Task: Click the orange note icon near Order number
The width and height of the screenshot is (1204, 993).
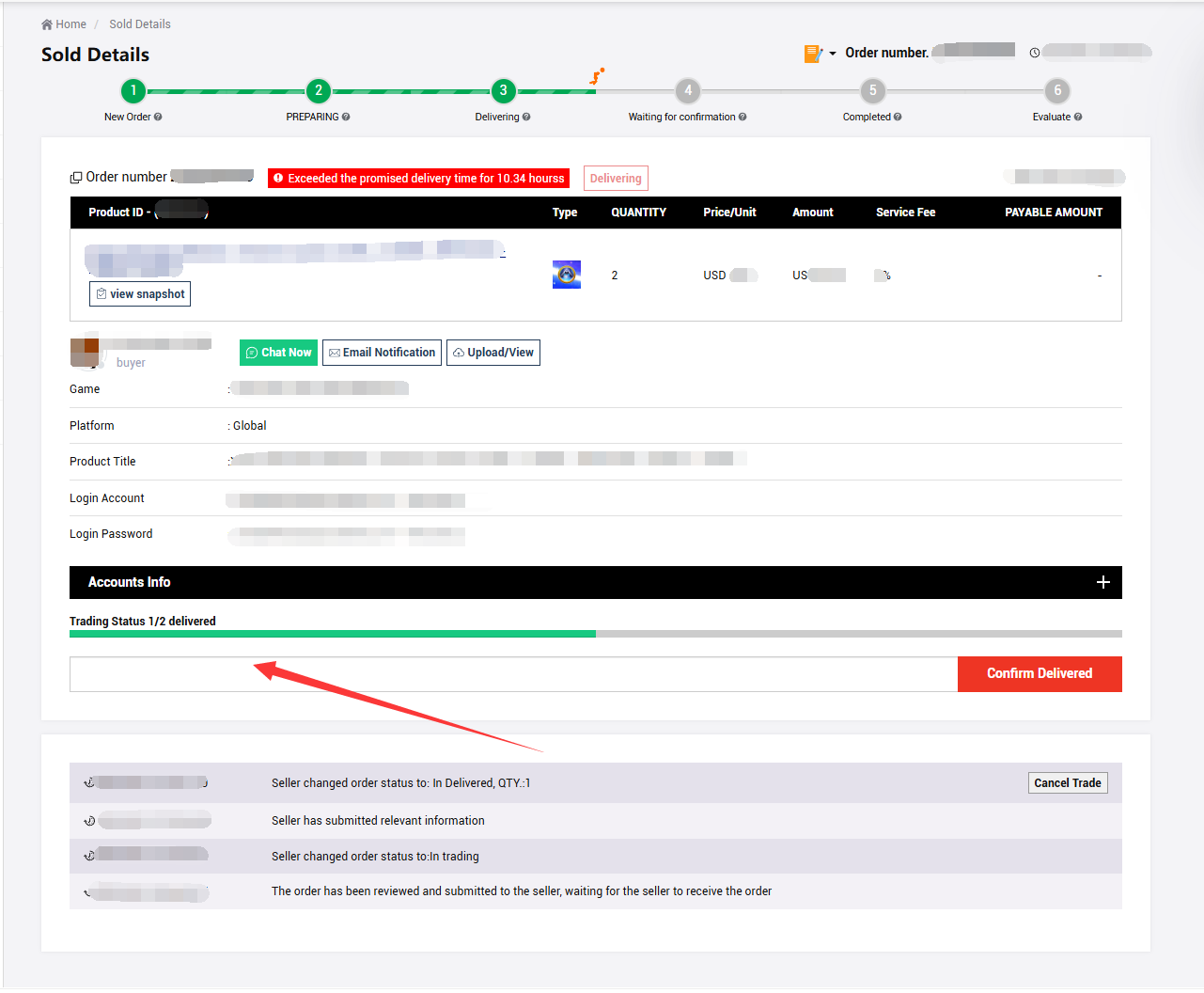Action: click(812, 54)
